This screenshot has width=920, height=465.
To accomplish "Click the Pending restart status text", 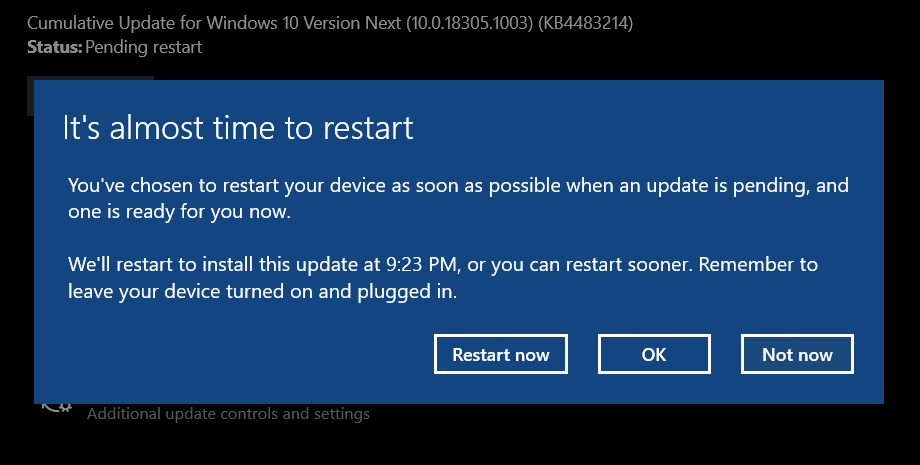I will coord(144,47).
